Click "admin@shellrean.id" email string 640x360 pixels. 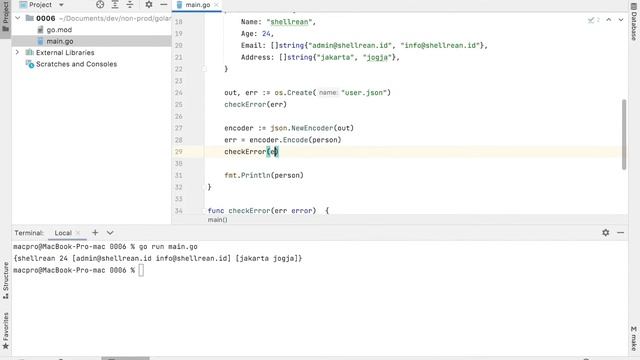click(350, 45)
